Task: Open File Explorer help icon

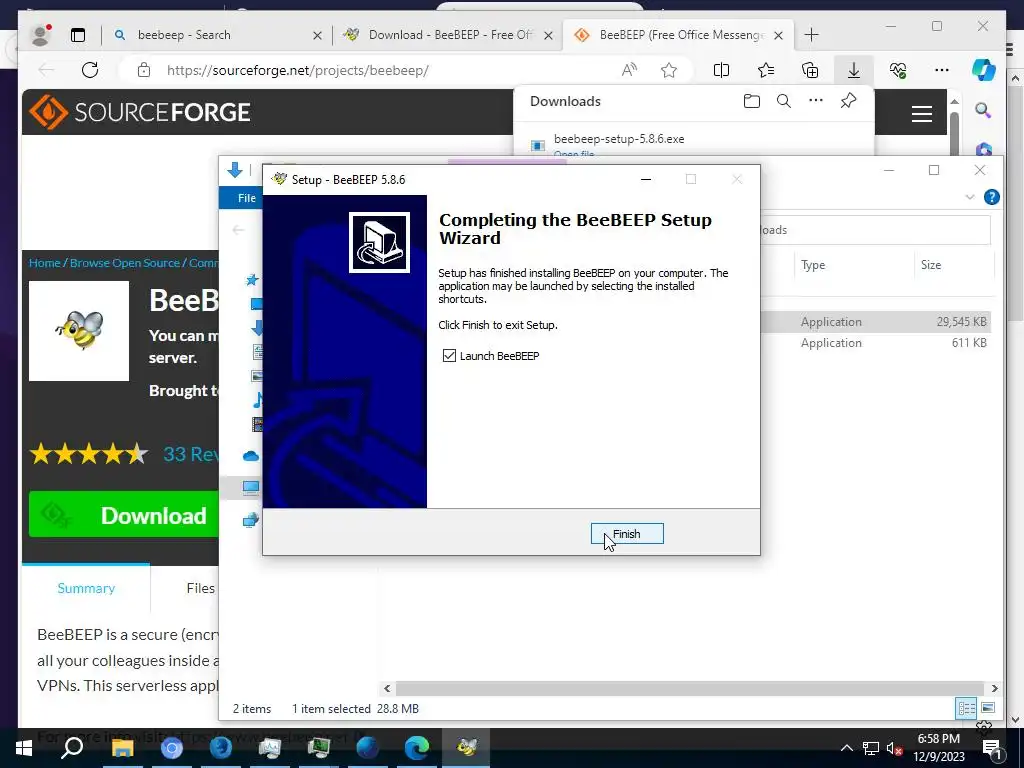Action: [x=991, y=197]
